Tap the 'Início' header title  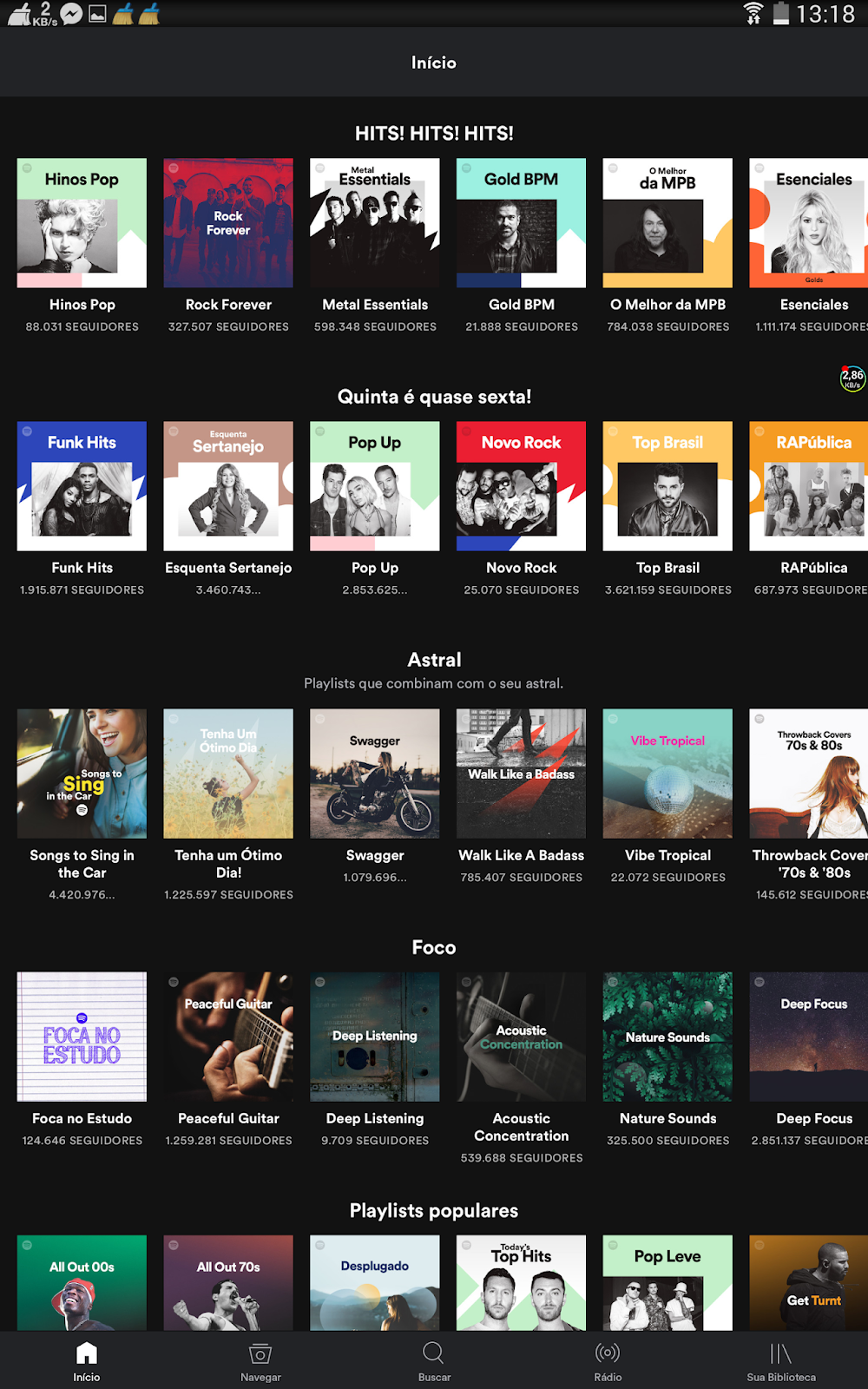coord(434,63)
